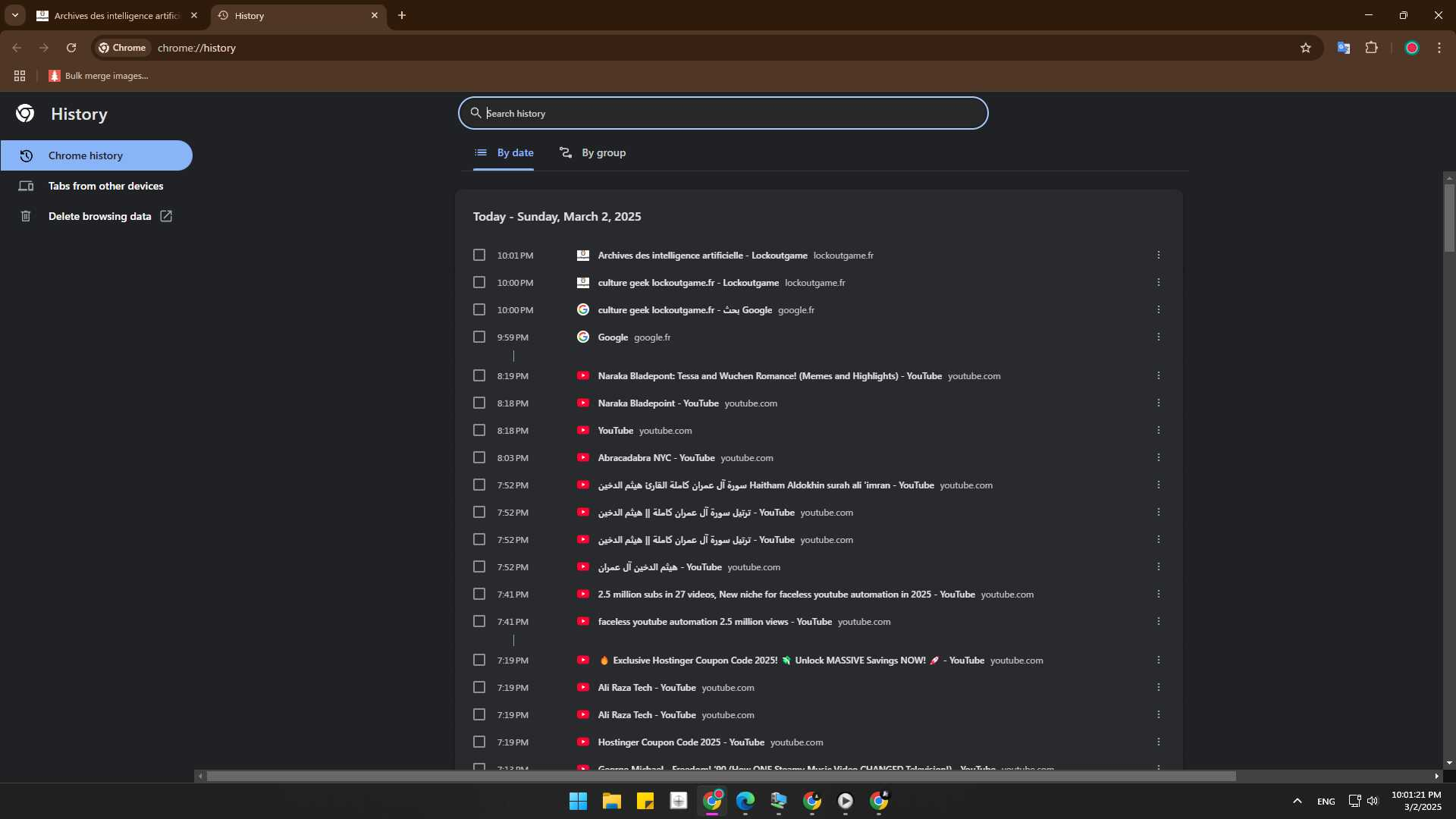Open the clock showing 10:01:21 PM

point(1416,801)
